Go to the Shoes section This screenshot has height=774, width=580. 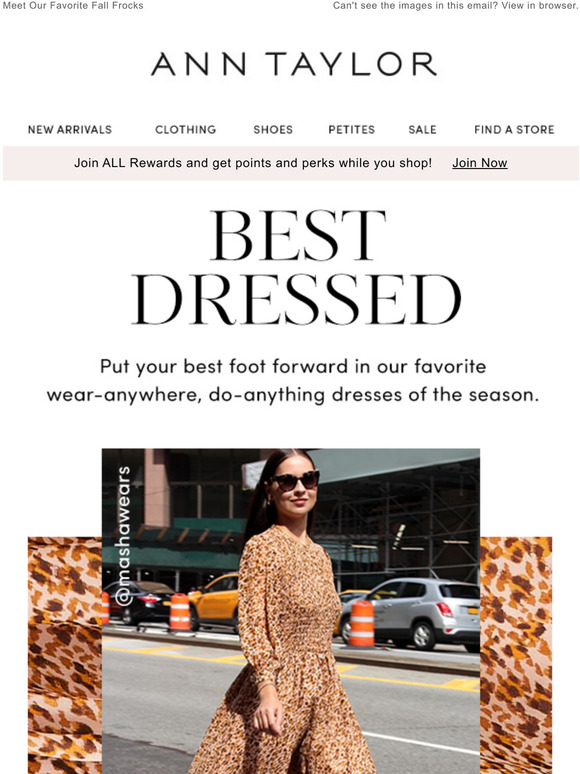[x=273, y=129]
